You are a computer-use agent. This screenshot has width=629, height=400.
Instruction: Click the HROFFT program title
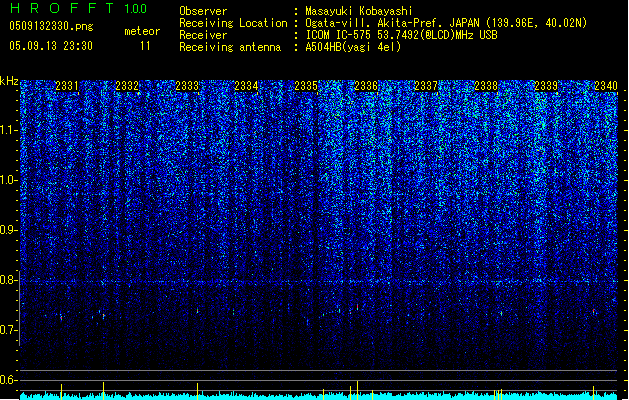pyautogui.click(x=62, y=8)
